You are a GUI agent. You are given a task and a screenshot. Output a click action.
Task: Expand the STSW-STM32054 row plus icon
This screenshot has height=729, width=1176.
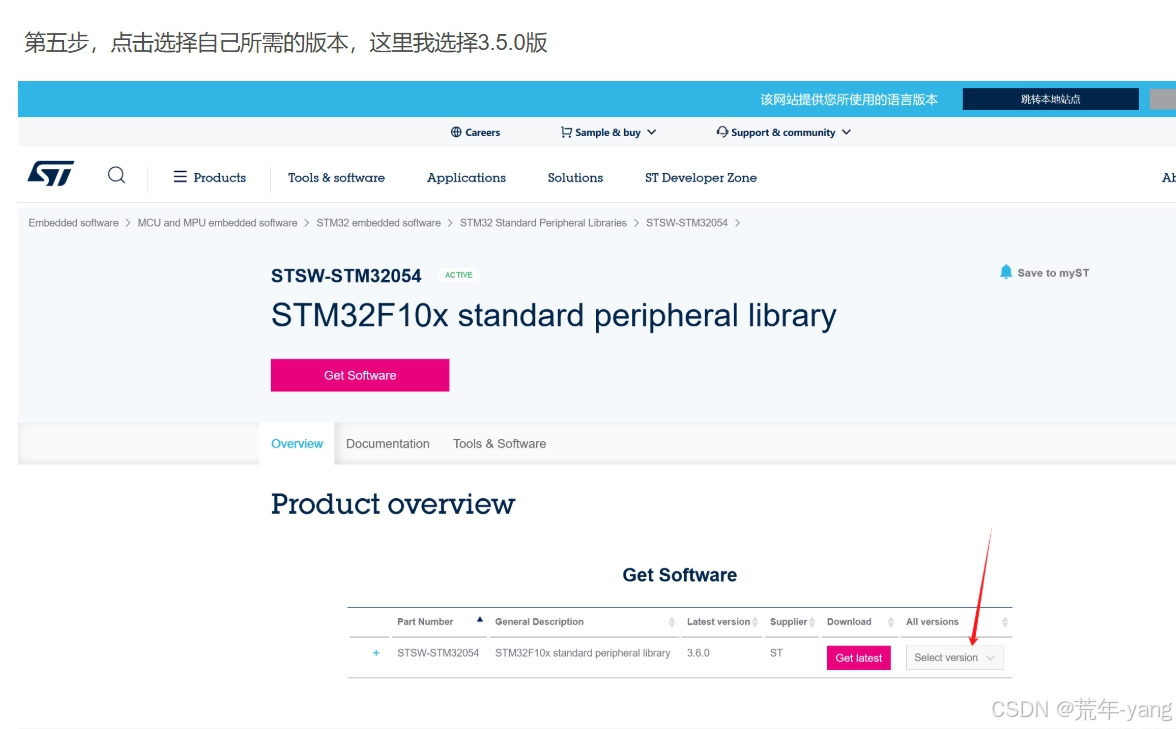(x=376, y=653)
